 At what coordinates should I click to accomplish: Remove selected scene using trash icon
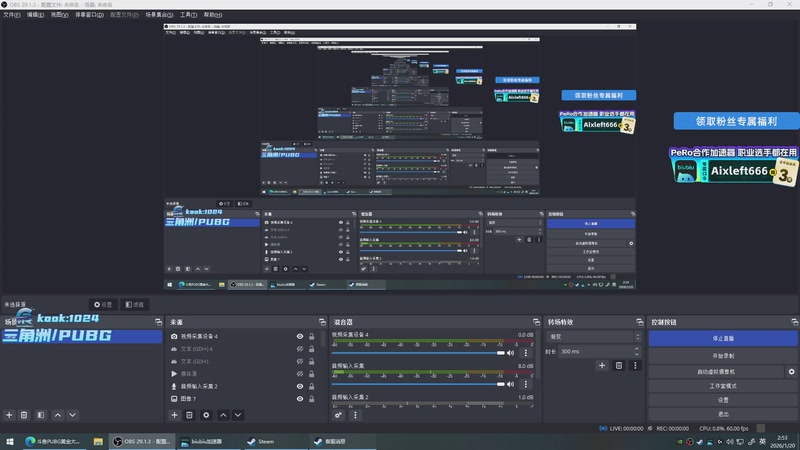point(24,415)
